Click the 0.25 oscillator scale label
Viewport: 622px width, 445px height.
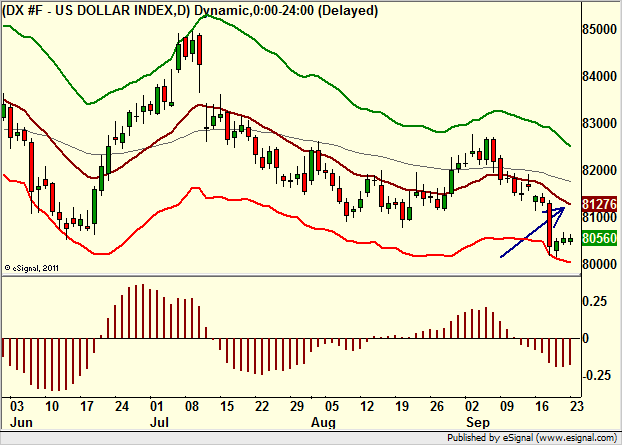pyautogui.click(x=594, y=301)
